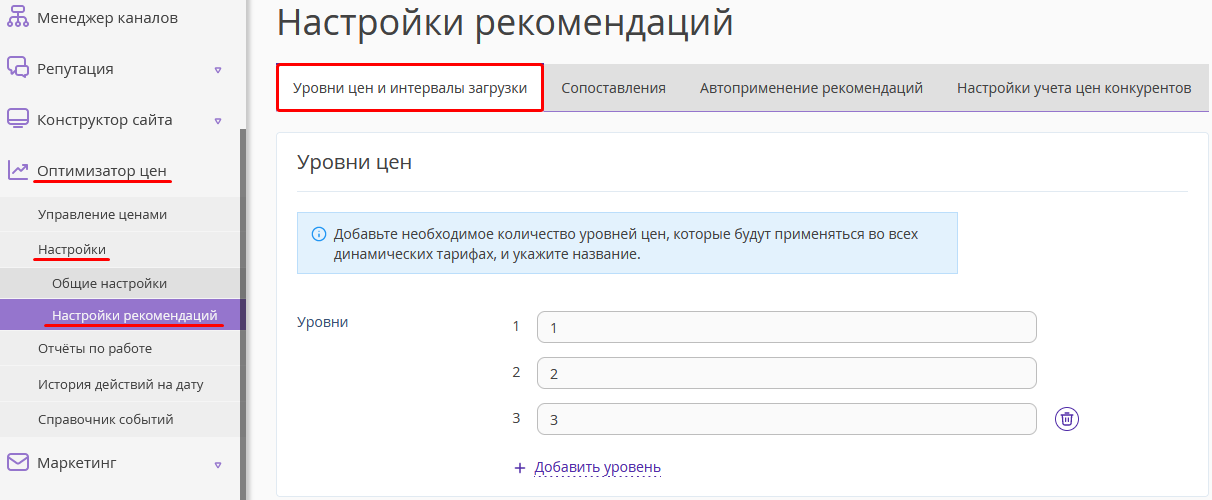The image size is (1212, 500).
Task: Switch to Сопоставления tab
Action: [x=613, y=88]
